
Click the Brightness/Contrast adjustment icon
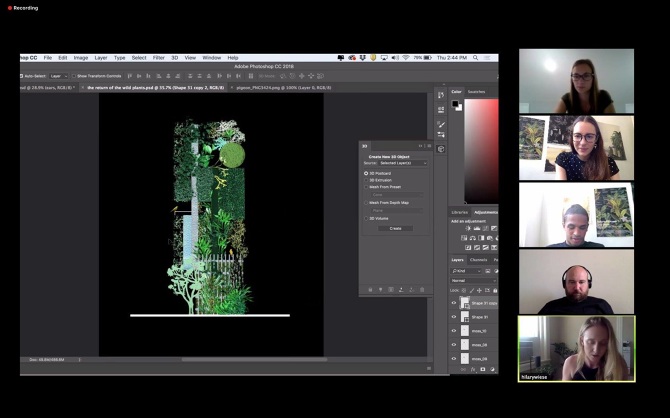click(467, 228)
